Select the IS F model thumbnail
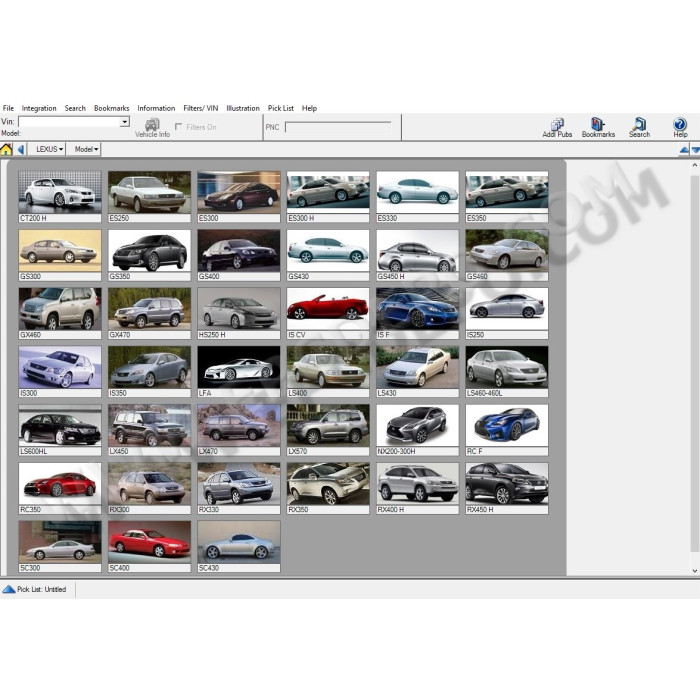This screenshot has height=700, width=700. (417, 313)
